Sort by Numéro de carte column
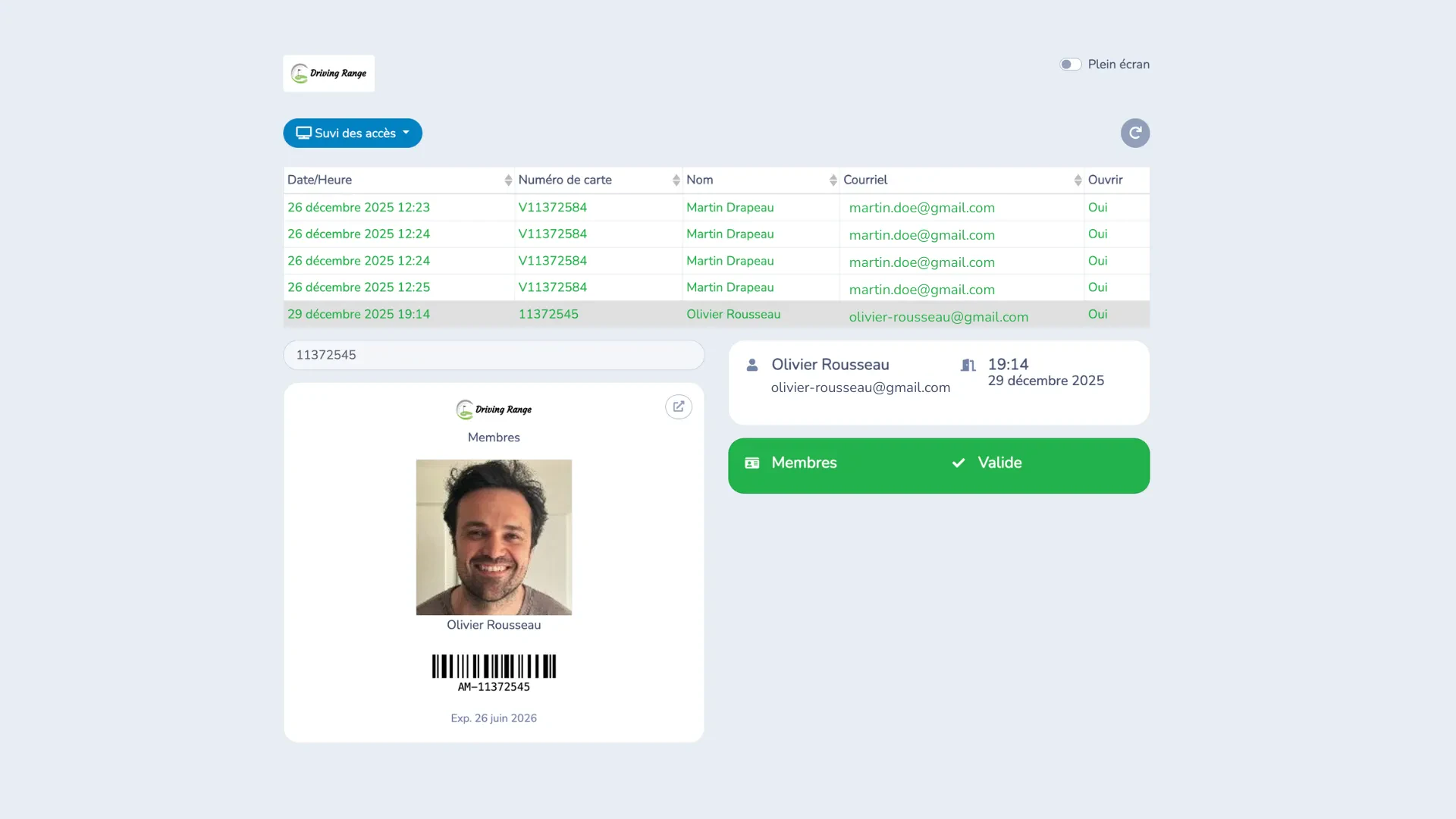 [676, 180]
